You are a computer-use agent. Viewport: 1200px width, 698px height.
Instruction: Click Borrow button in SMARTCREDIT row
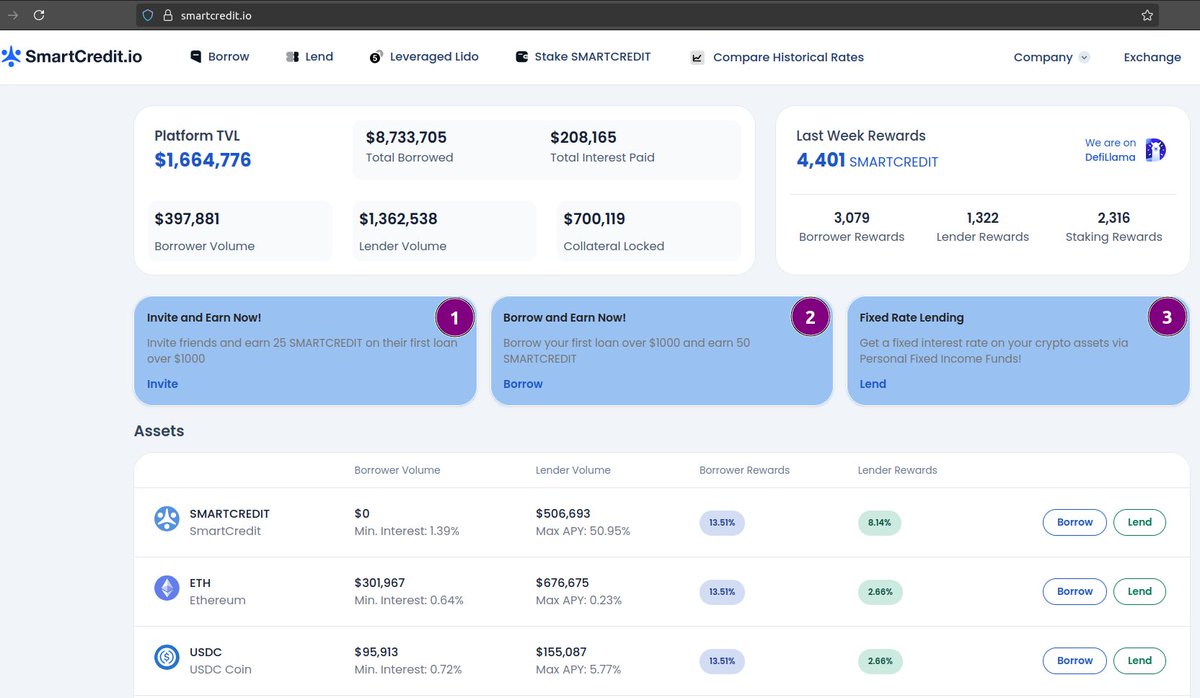[1075, 522]
